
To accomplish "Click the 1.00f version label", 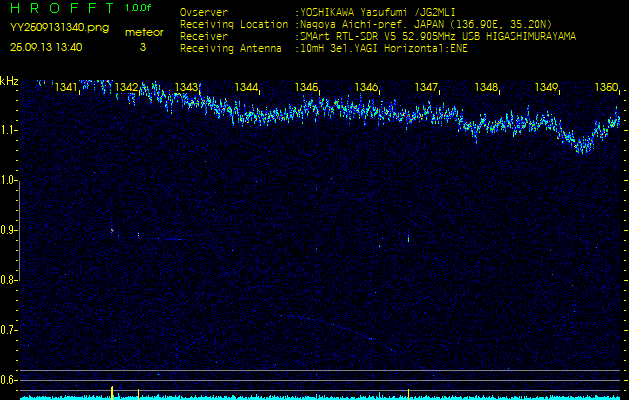I will point(139,8).
